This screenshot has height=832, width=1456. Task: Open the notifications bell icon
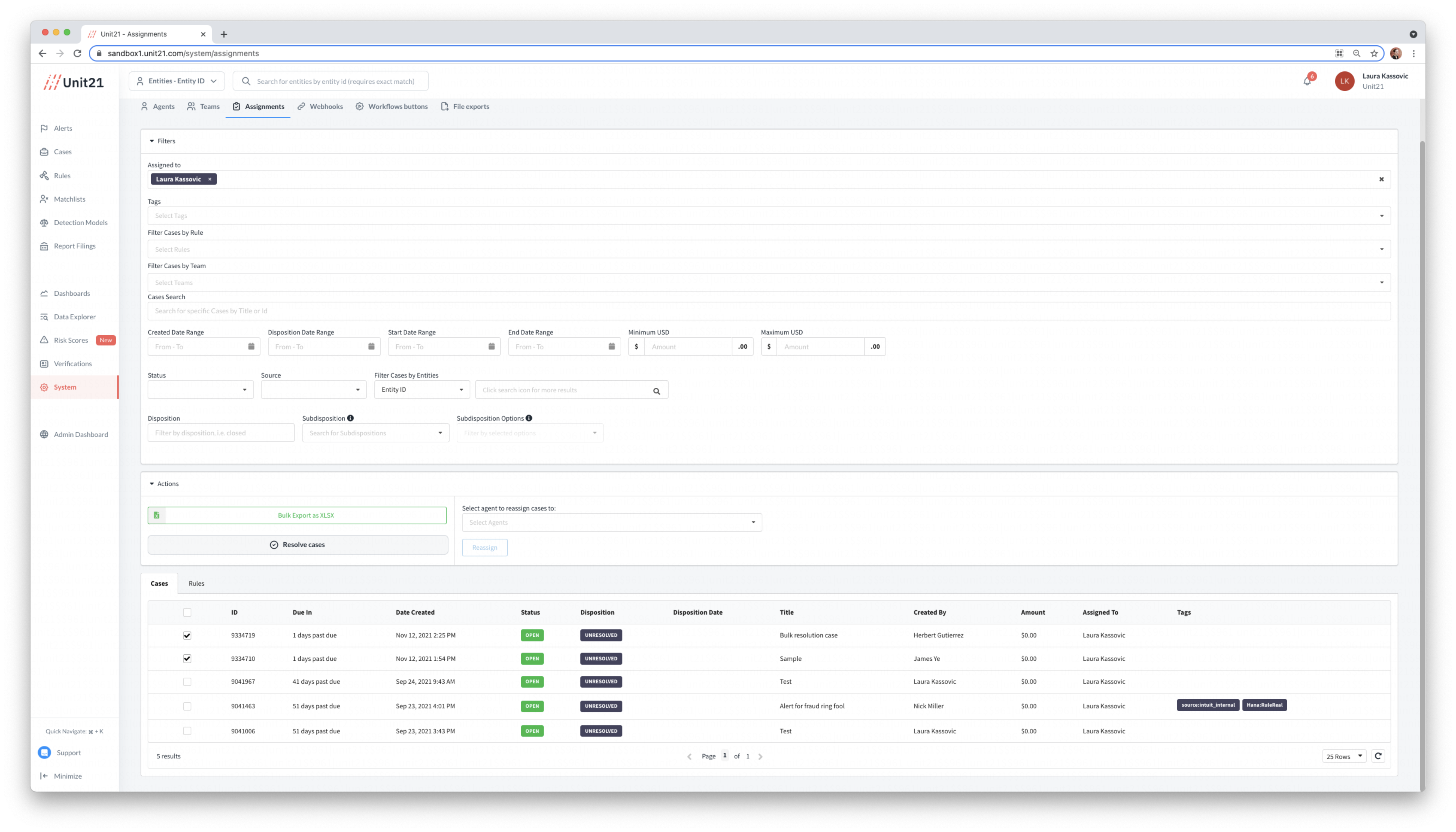[1307, 81]
